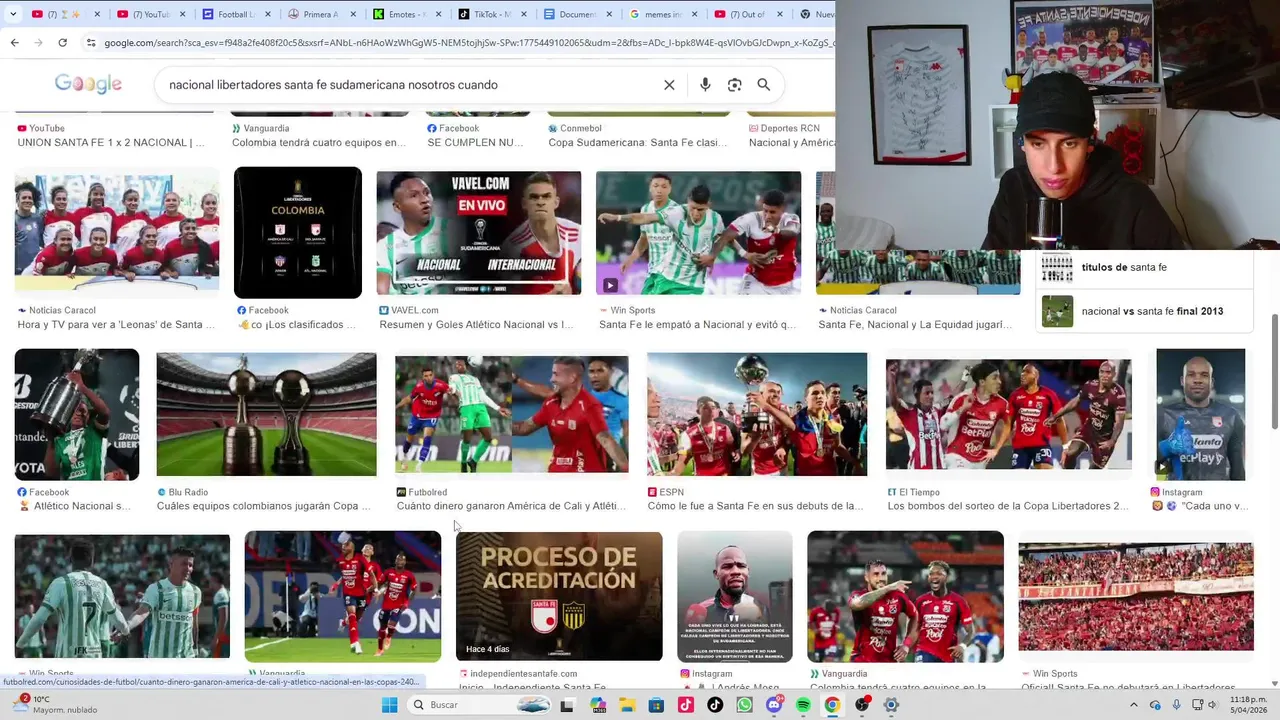The height and width of the screenshot is (720, 1280).
Task: Open the pink music app taskbar icon
Action: tap(686, 705)
